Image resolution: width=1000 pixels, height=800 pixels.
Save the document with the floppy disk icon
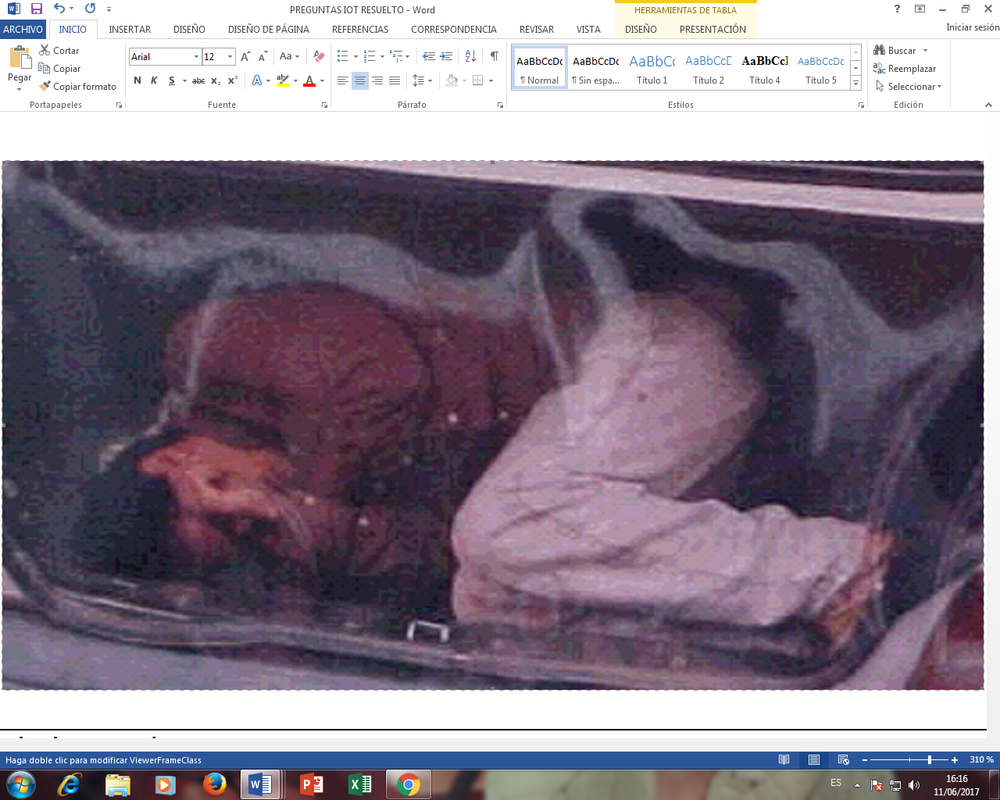[37, 9]
